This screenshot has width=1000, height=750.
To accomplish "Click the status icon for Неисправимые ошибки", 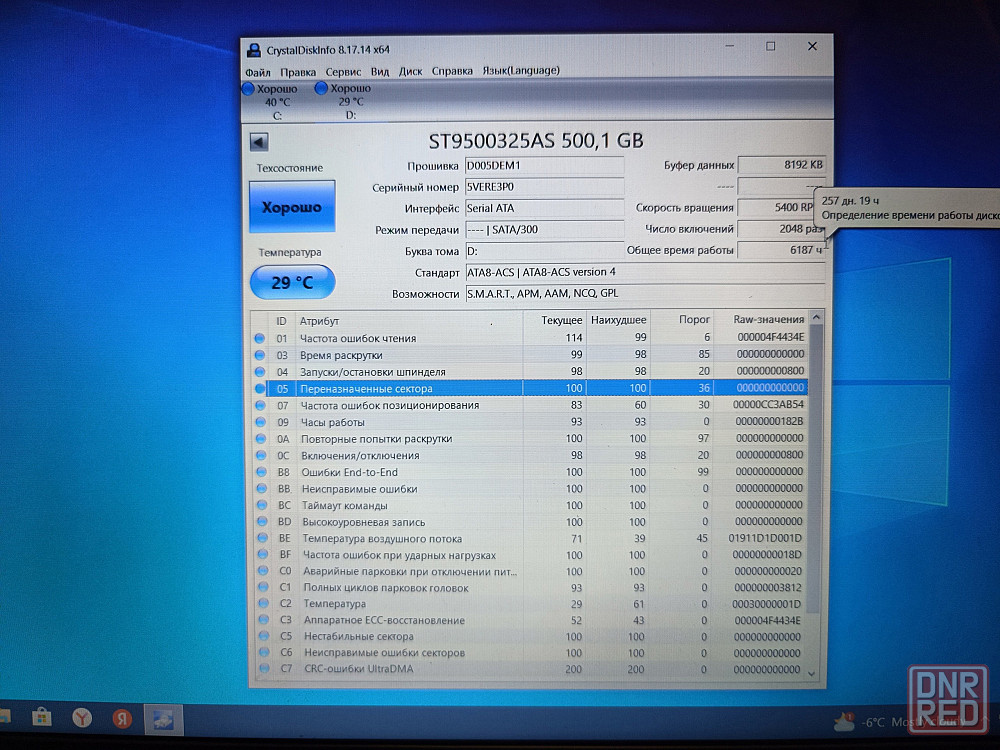I will [262, 489].
